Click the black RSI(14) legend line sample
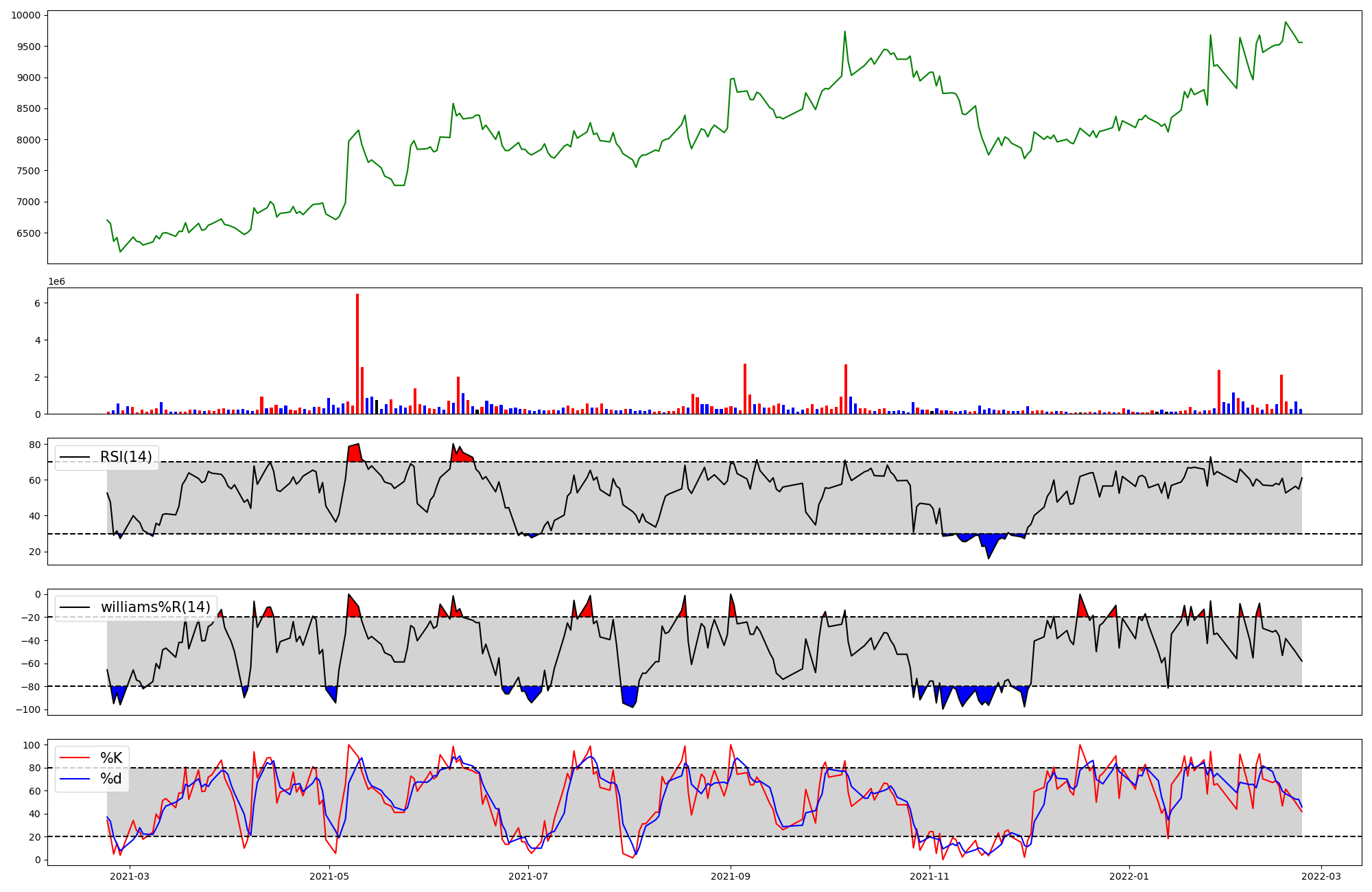Image resolution: width=1372 pixels, height=892 pixels. pyautogui.click(x=75, y=457)
